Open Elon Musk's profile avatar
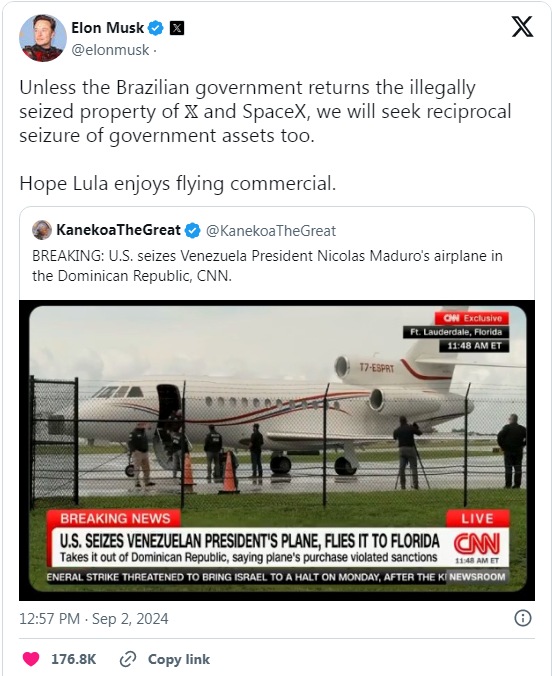This screenshot has height=676, width=552. point(43,38)
